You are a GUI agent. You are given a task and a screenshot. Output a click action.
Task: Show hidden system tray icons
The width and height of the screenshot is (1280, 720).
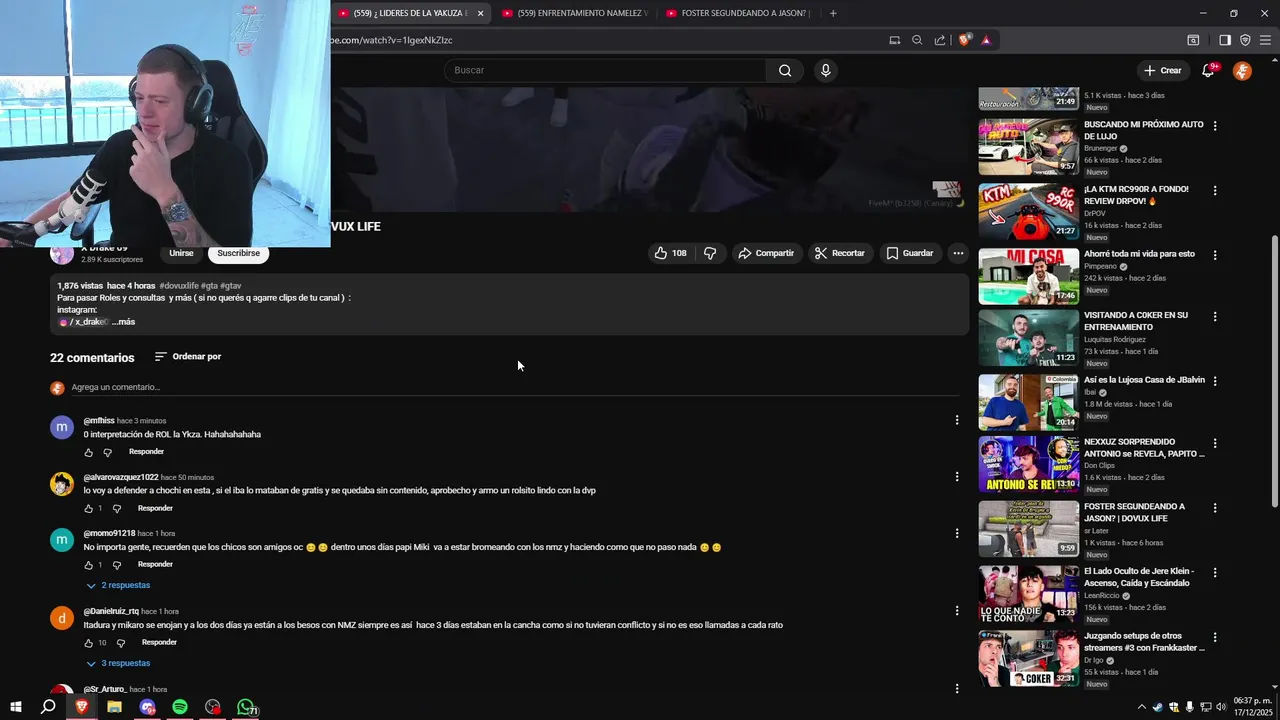pos(1142,707)
